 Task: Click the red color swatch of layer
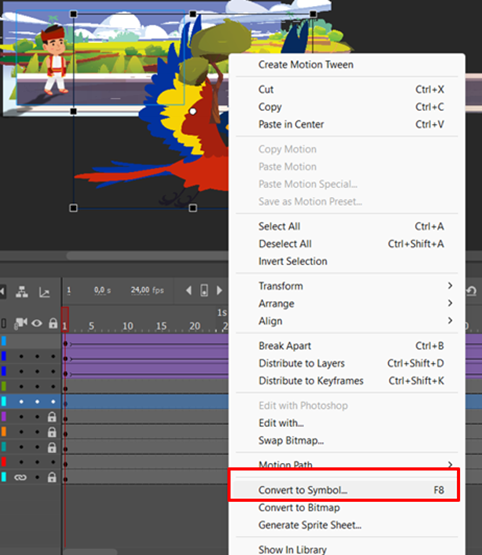click(x=4, y=462)
